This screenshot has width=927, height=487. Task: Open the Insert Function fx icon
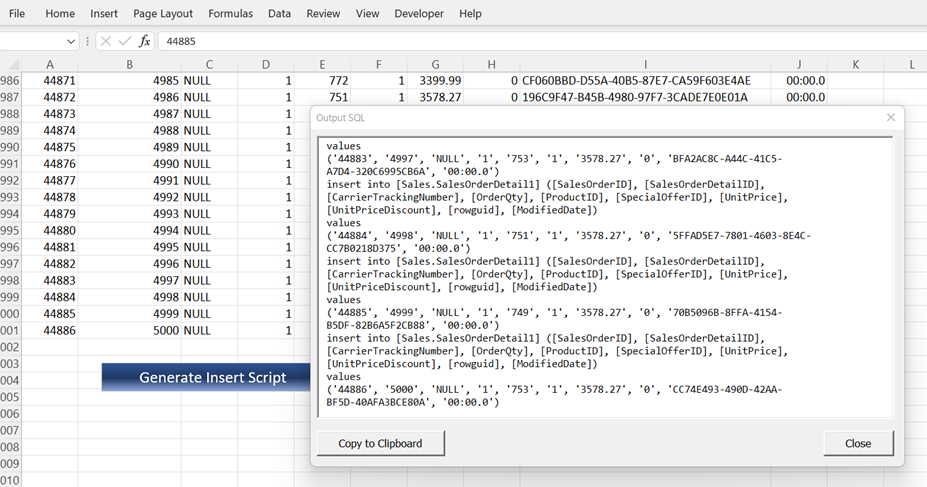pos(144,41)
